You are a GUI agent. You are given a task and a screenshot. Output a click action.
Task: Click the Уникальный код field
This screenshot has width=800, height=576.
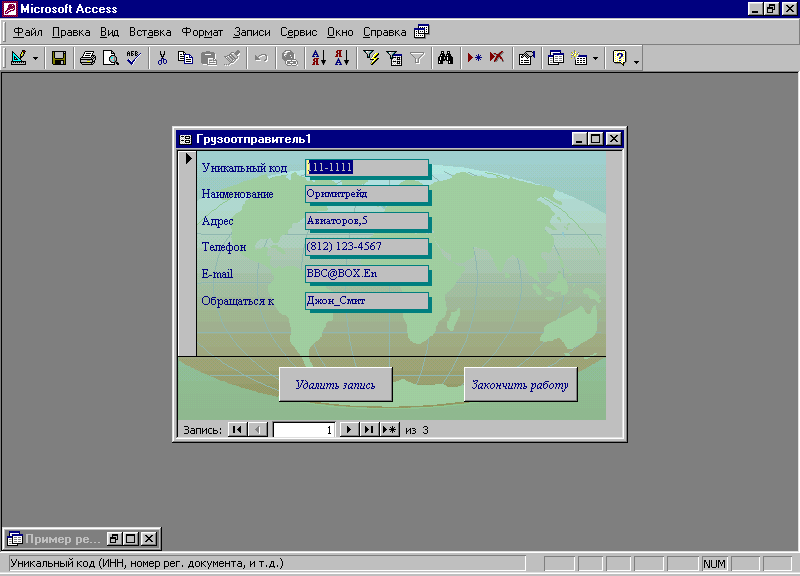(367, 167)
